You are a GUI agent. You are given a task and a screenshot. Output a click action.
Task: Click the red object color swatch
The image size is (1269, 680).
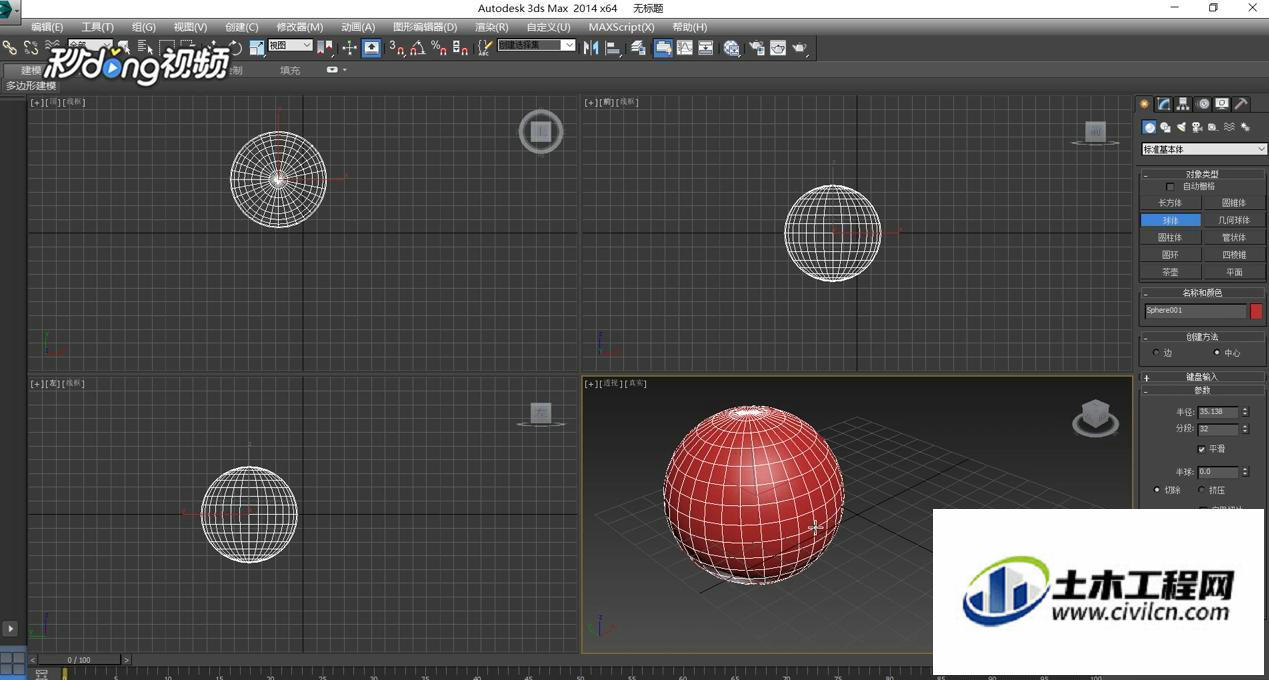(x=1256, y=311)
